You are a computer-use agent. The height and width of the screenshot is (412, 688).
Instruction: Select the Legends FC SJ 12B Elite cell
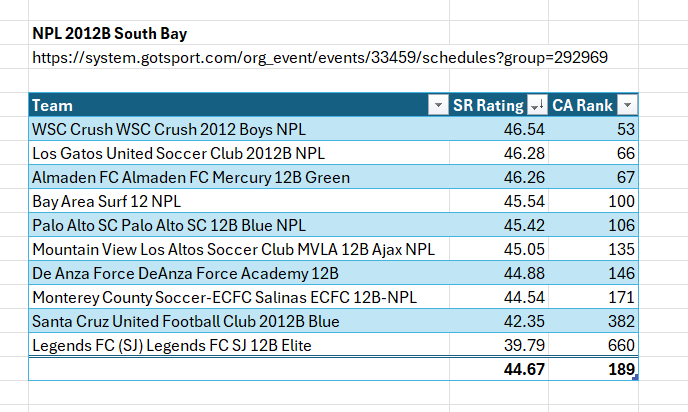click(172, 345)
